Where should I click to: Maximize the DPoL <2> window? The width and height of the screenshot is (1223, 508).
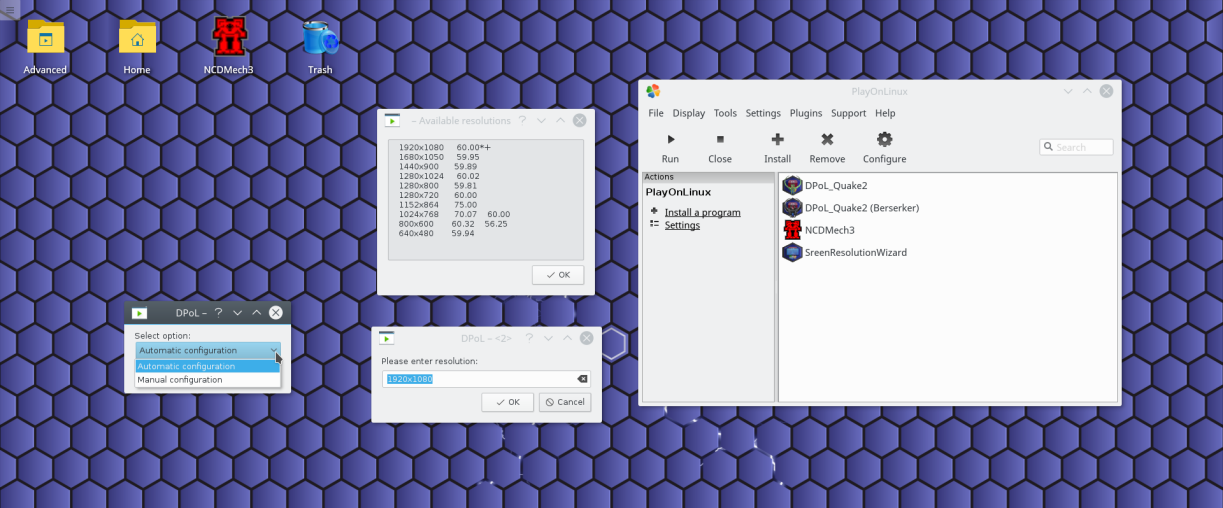tap(568, 338)
